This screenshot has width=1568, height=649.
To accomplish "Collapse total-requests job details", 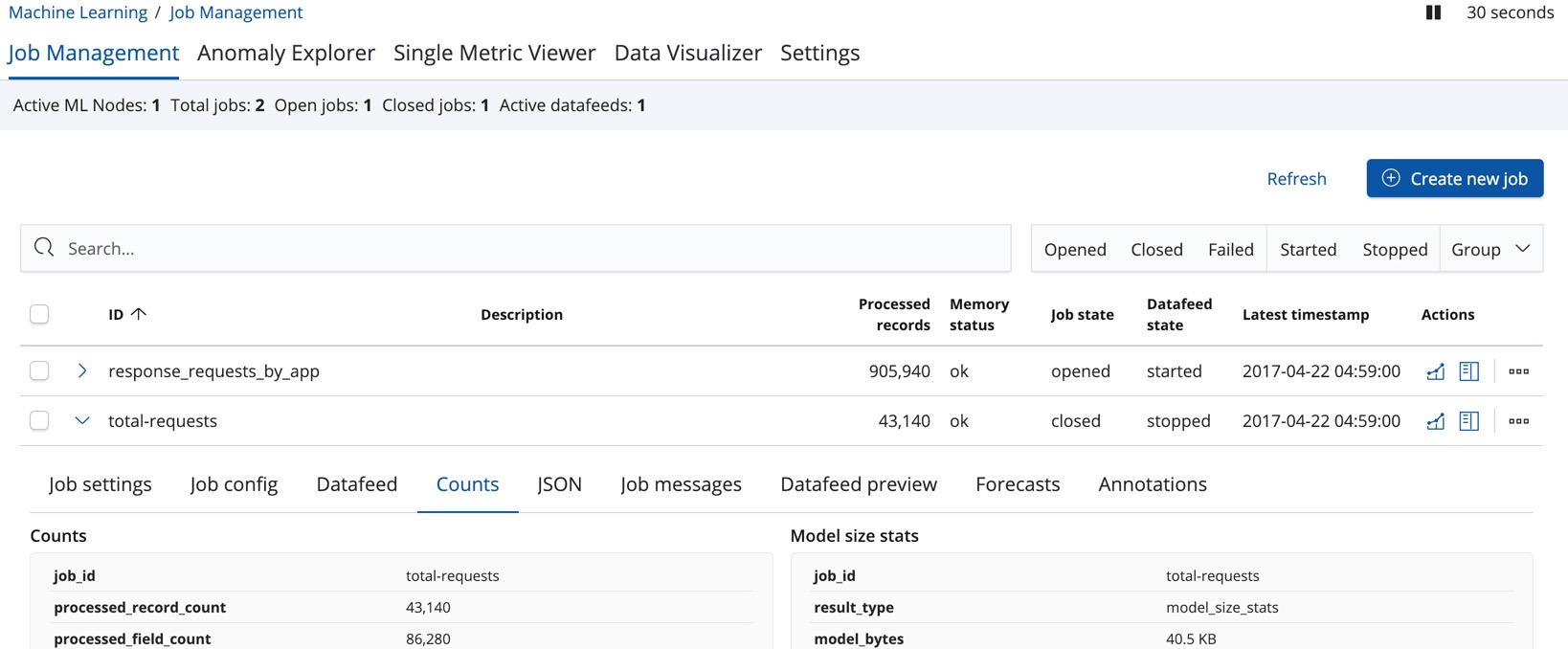I will tap(82, 421).
